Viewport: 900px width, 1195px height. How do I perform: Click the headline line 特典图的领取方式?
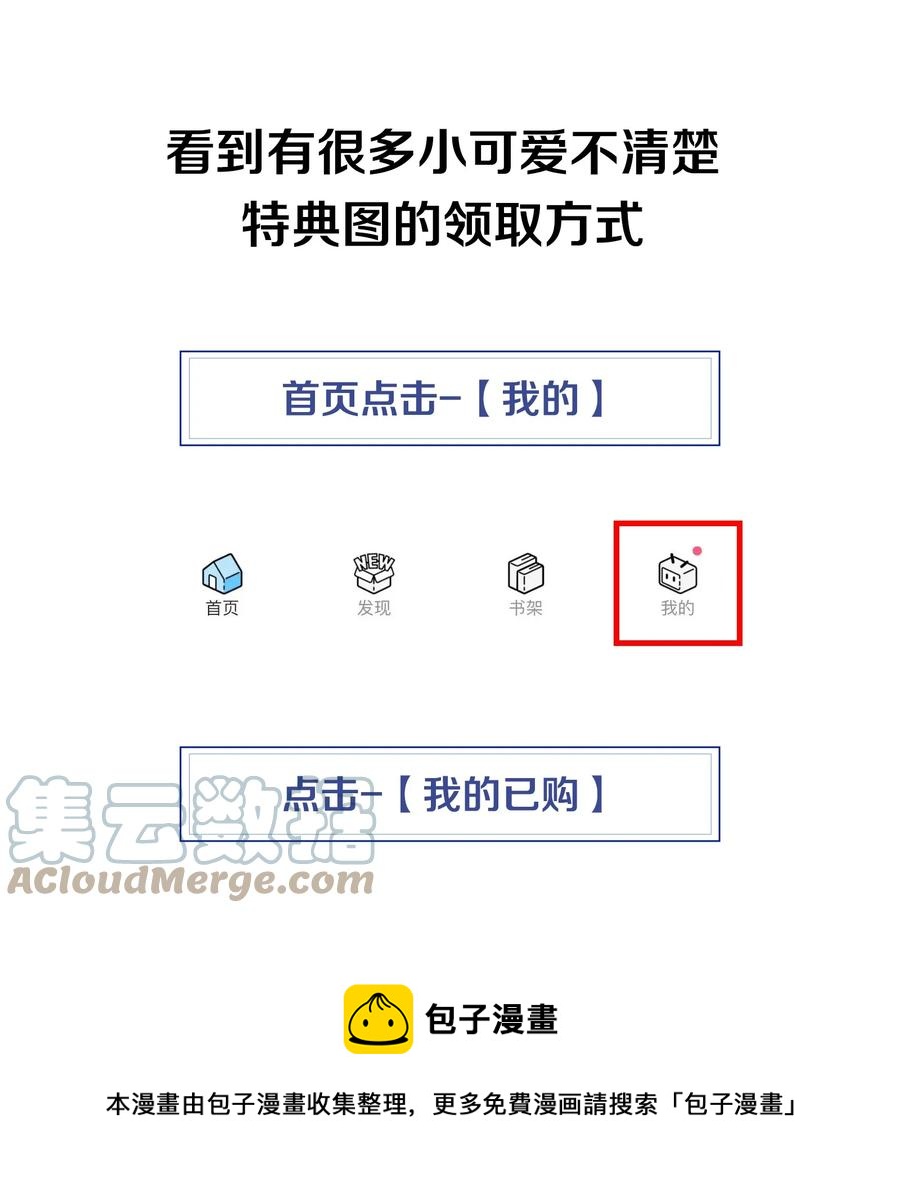443,224
